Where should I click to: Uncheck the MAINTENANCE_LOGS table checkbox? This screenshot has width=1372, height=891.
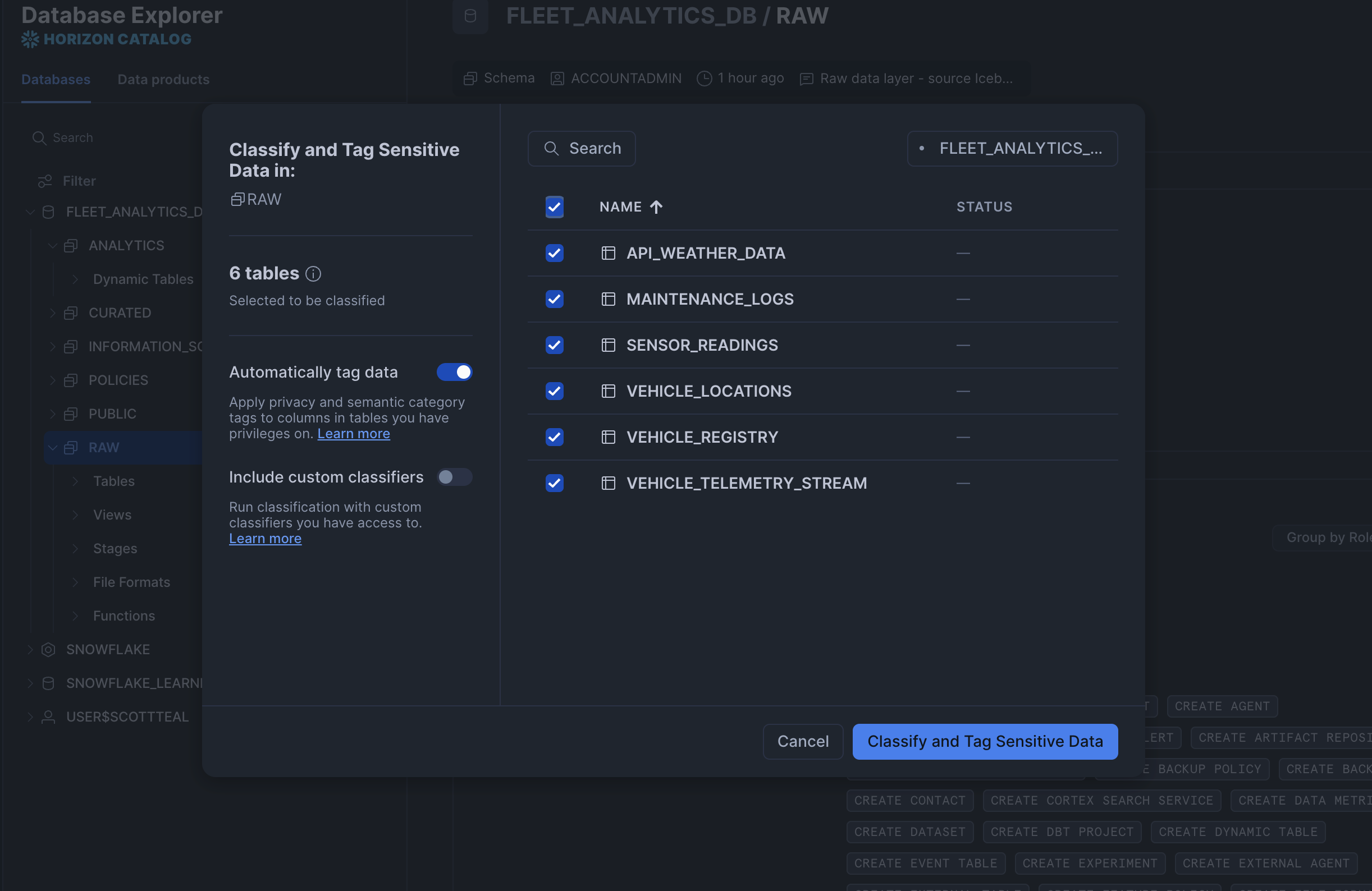554,299
